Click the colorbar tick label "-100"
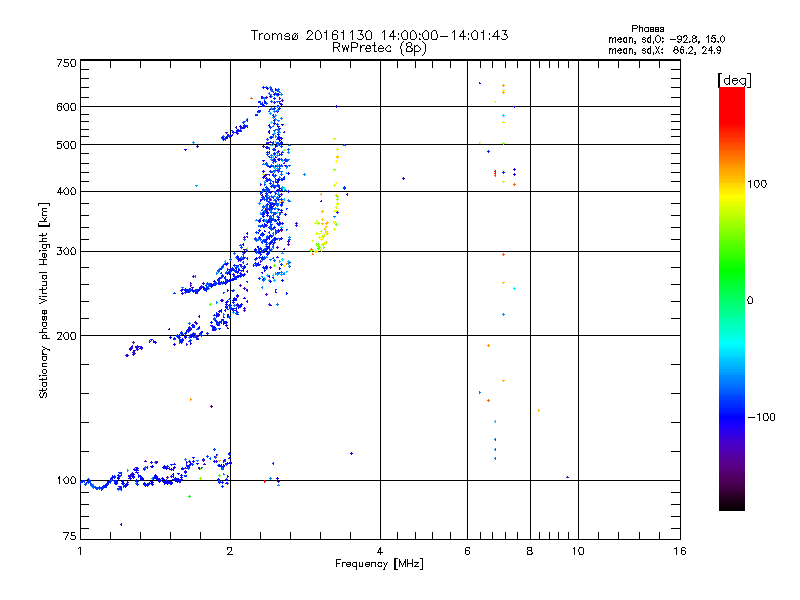This screenshot has width=800, height=600. point(761,417)
